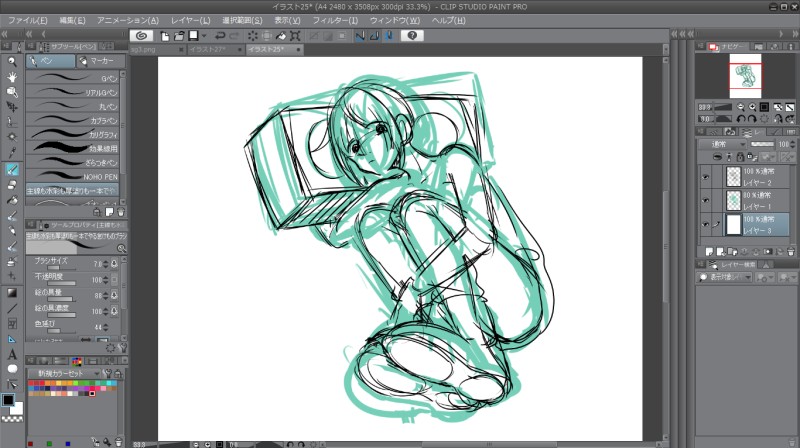Click the layer opacity slider
Image resolution: width=800 pixels, height=448 pixels.
[x=763, y=144]
